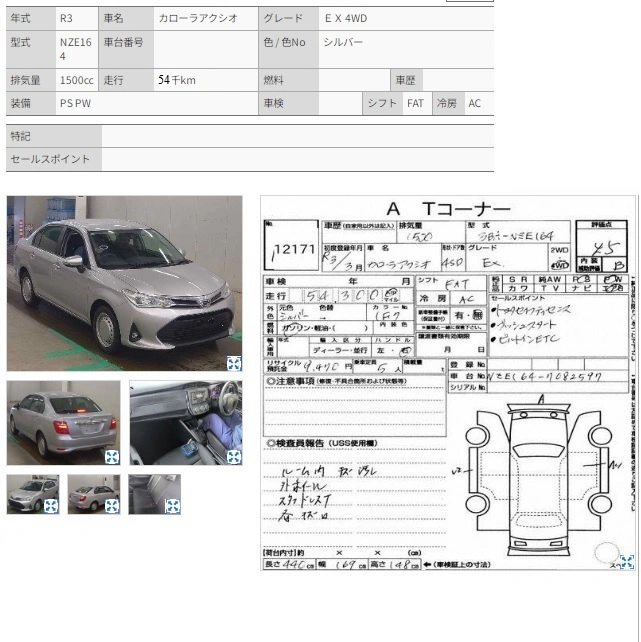The image size is (641, 642).
Task: Click the E X 4WD grade value
Action: tap(346, 18)
